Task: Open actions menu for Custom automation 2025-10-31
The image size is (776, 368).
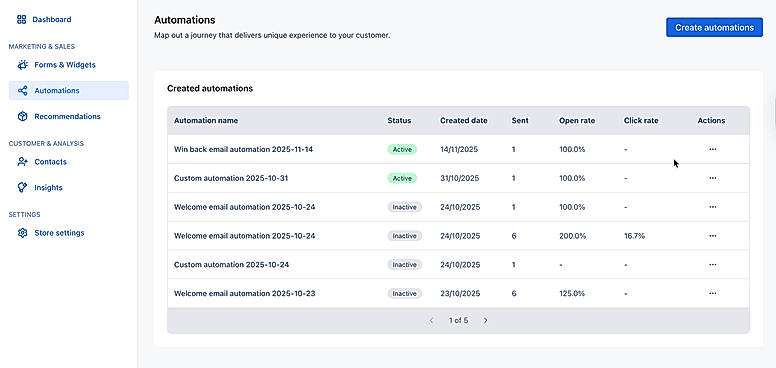Action: (x=713, y=178)
